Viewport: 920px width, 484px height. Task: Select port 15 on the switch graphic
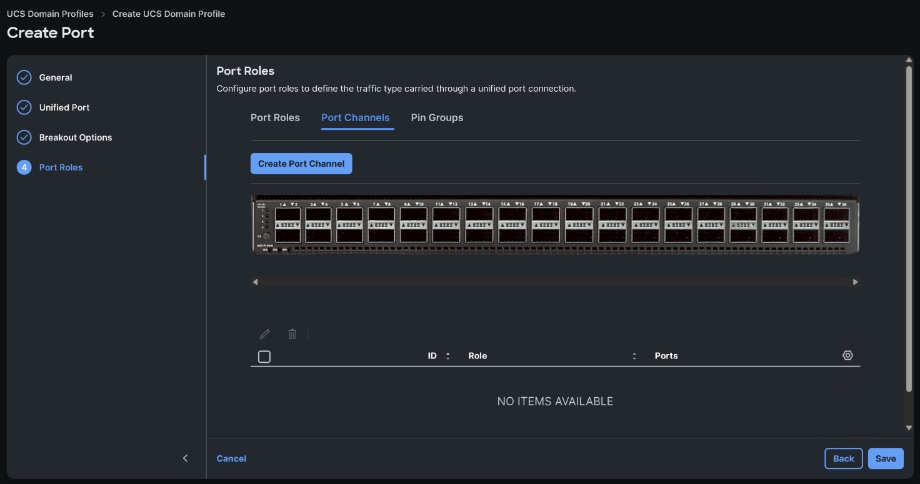[512, 214]
